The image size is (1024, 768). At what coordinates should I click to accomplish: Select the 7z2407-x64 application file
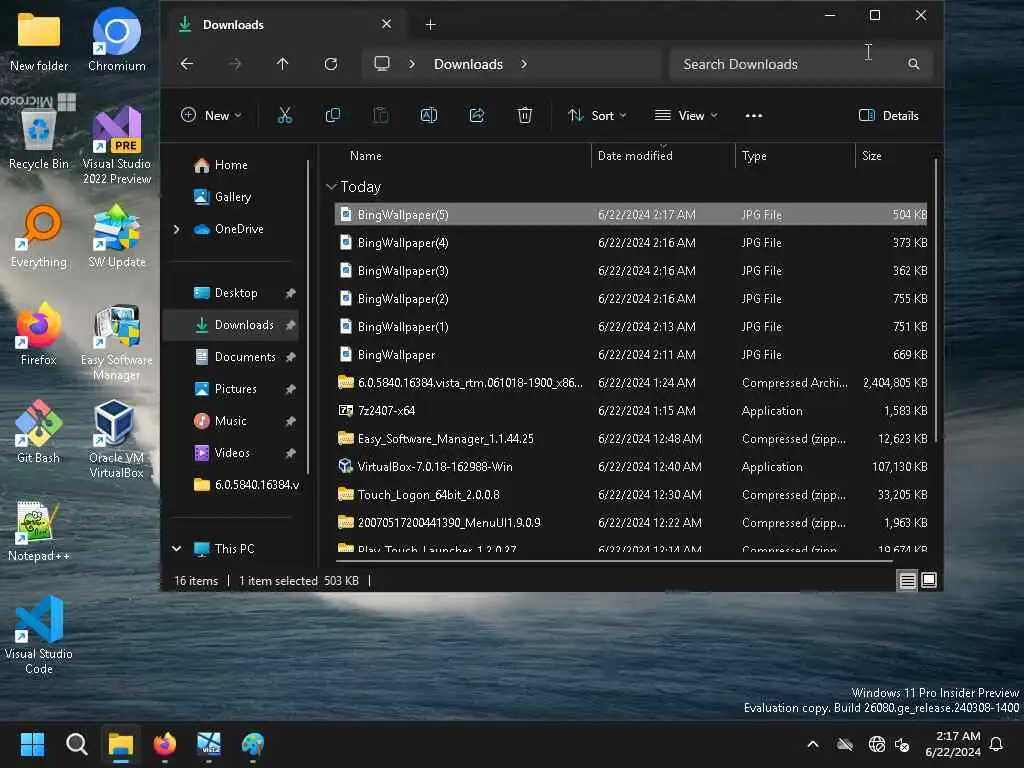pyautogui.click(x=630, y=411)
